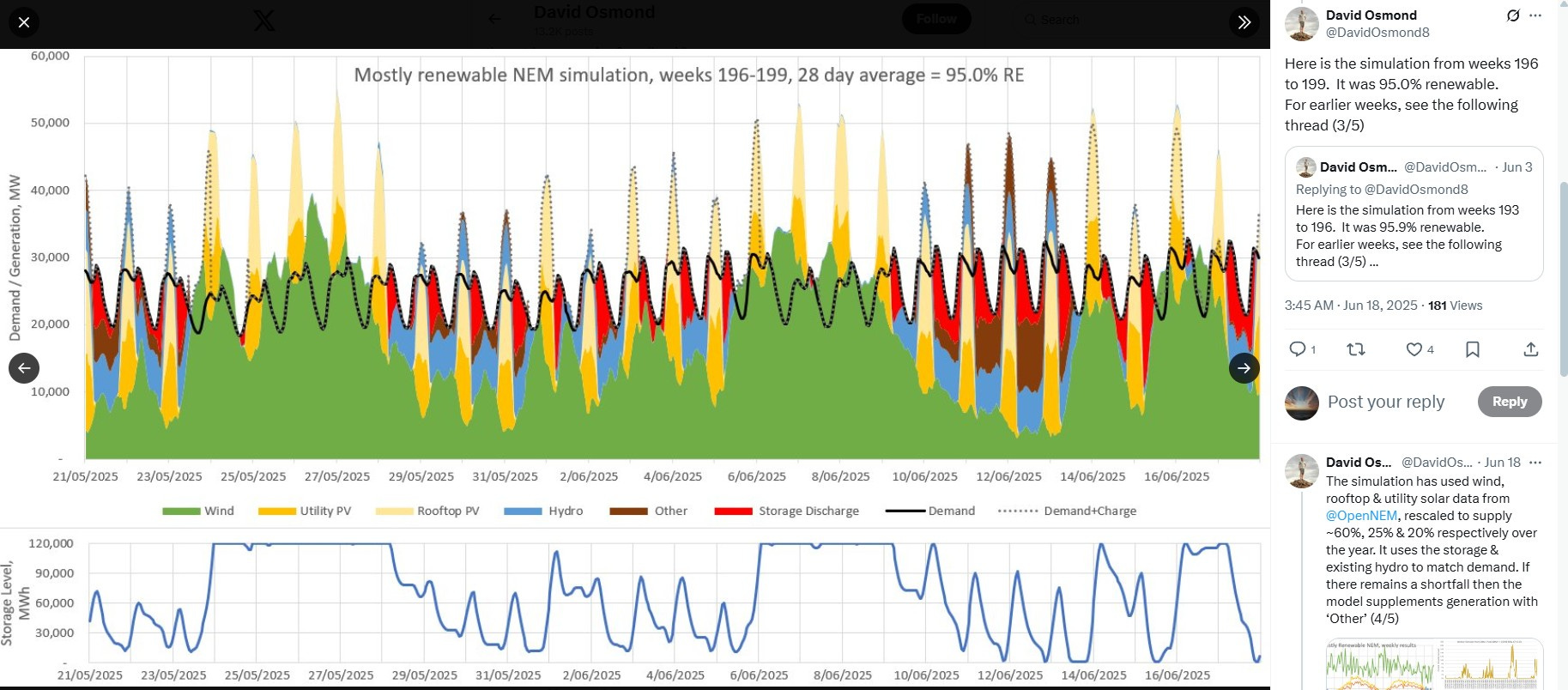Click the 'Demand / Generation, MW' axis label
This screenshot has height=690, width=1568.
coord(15,257)
